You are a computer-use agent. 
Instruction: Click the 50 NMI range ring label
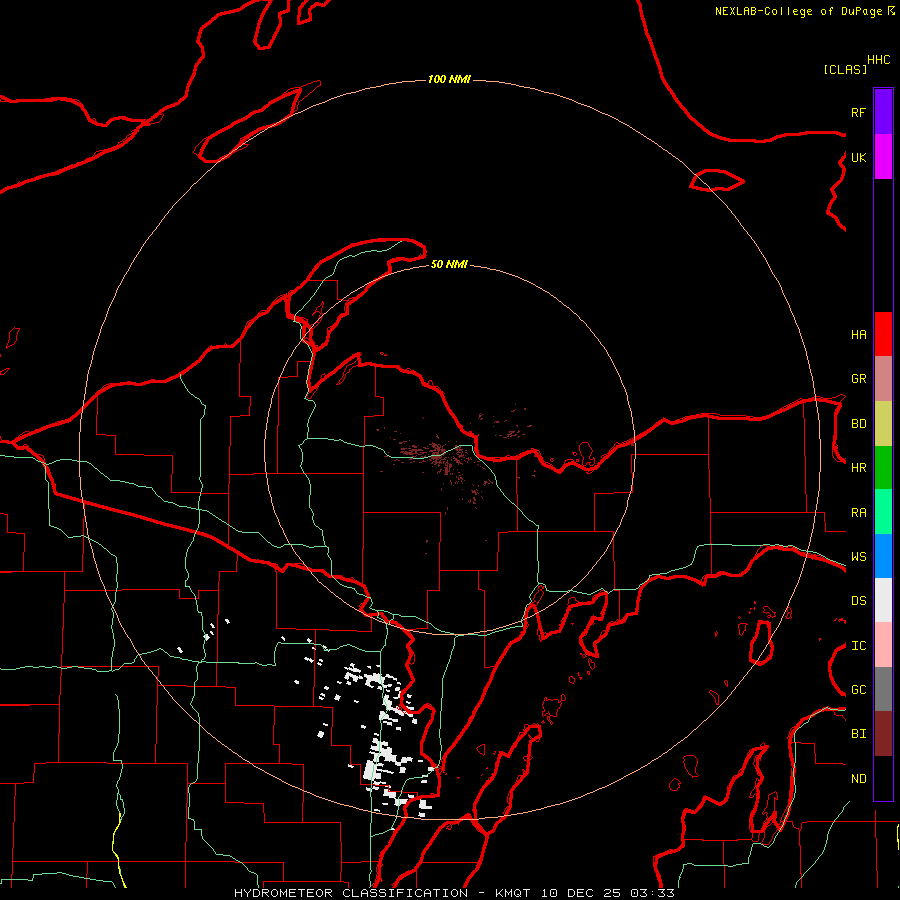(449, 264)
